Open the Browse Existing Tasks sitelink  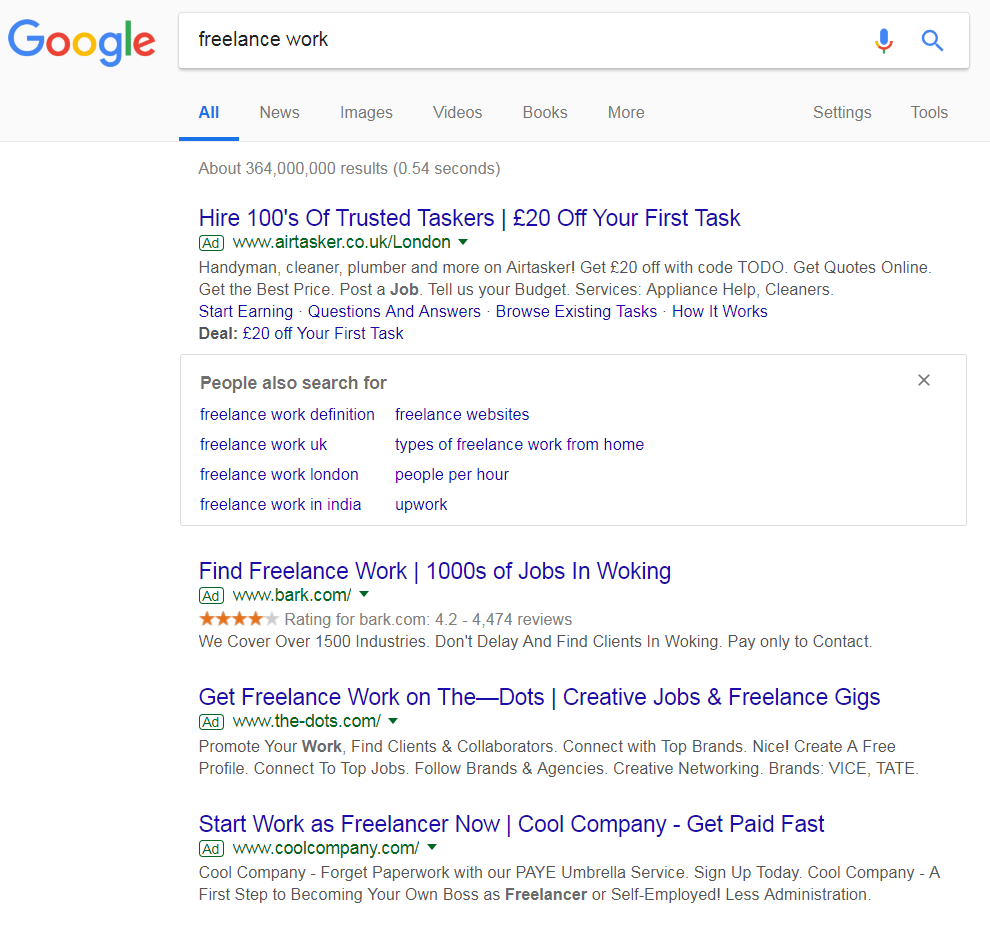576,311
